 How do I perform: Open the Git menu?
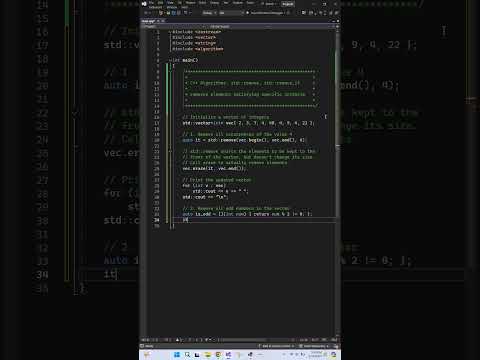pos(180,3)
